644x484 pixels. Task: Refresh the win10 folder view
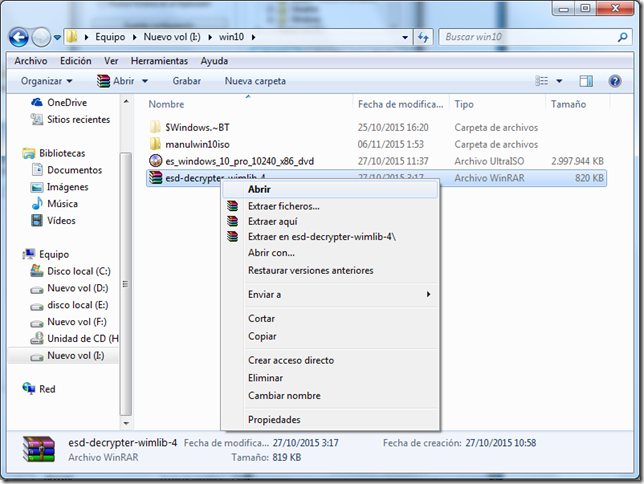[x=423, y=37]
